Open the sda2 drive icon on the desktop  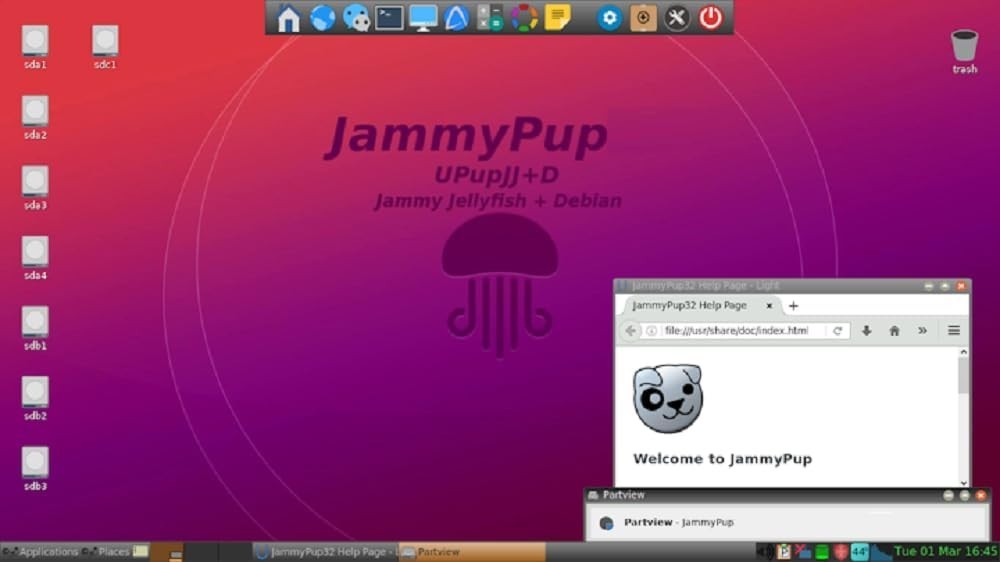tap(35, 111)
